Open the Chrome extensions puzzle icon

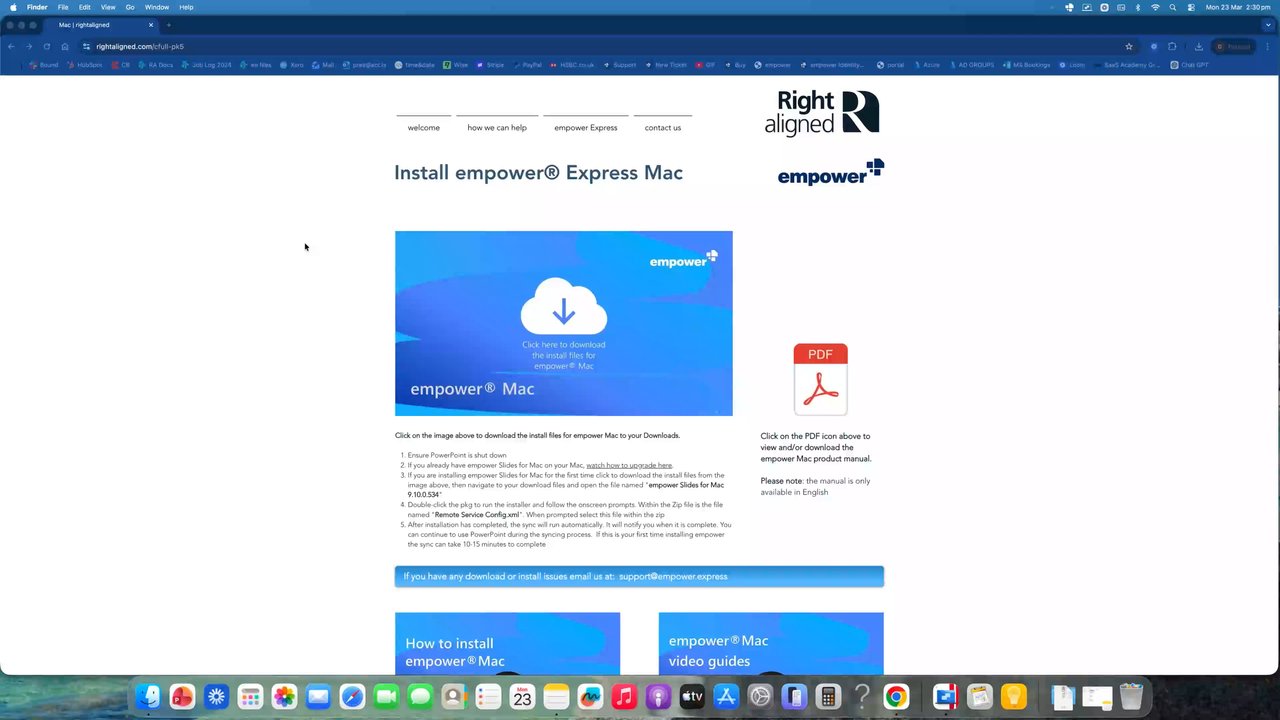point(1173,46)
